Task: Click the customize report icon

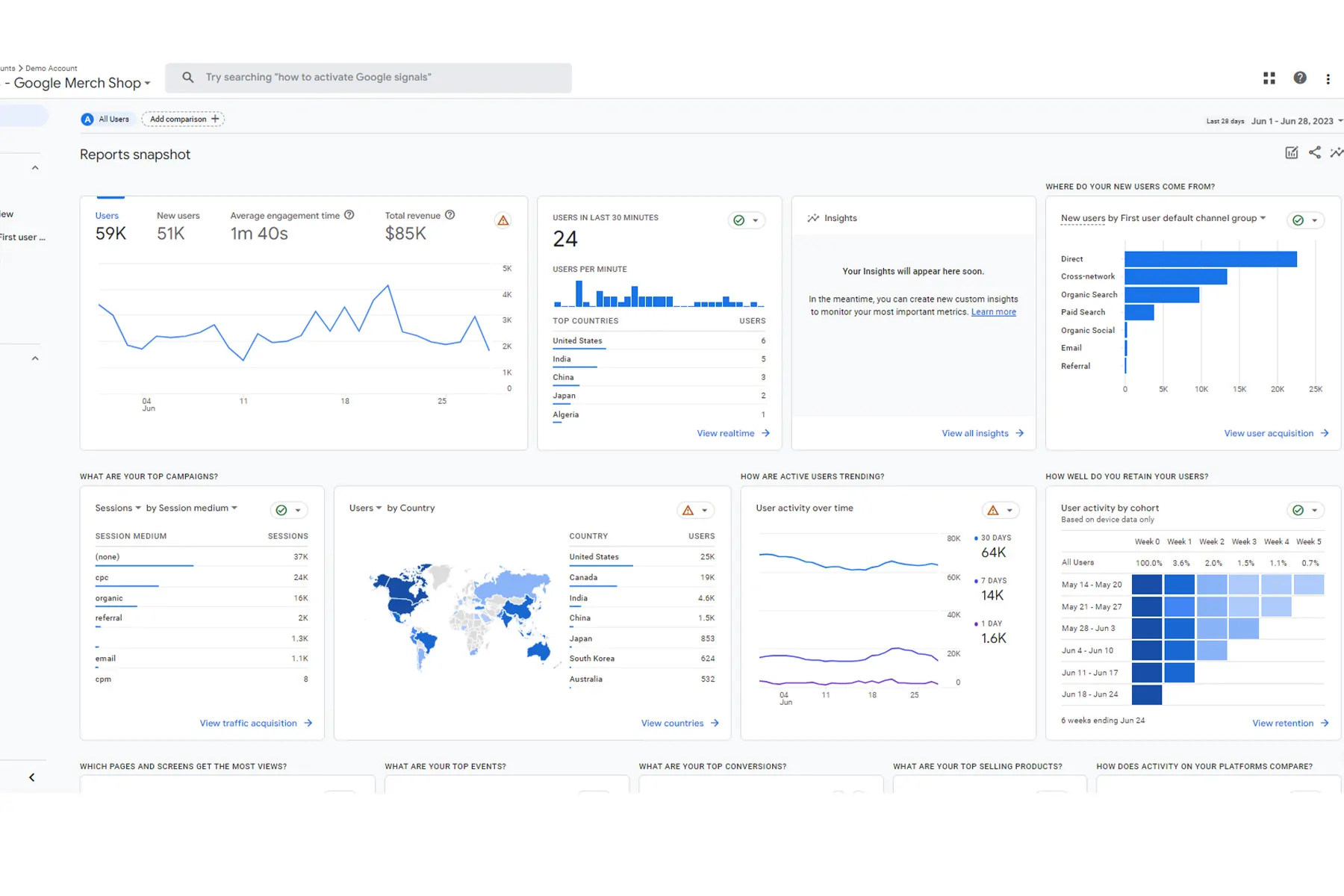Action: tap(1291, 153)
